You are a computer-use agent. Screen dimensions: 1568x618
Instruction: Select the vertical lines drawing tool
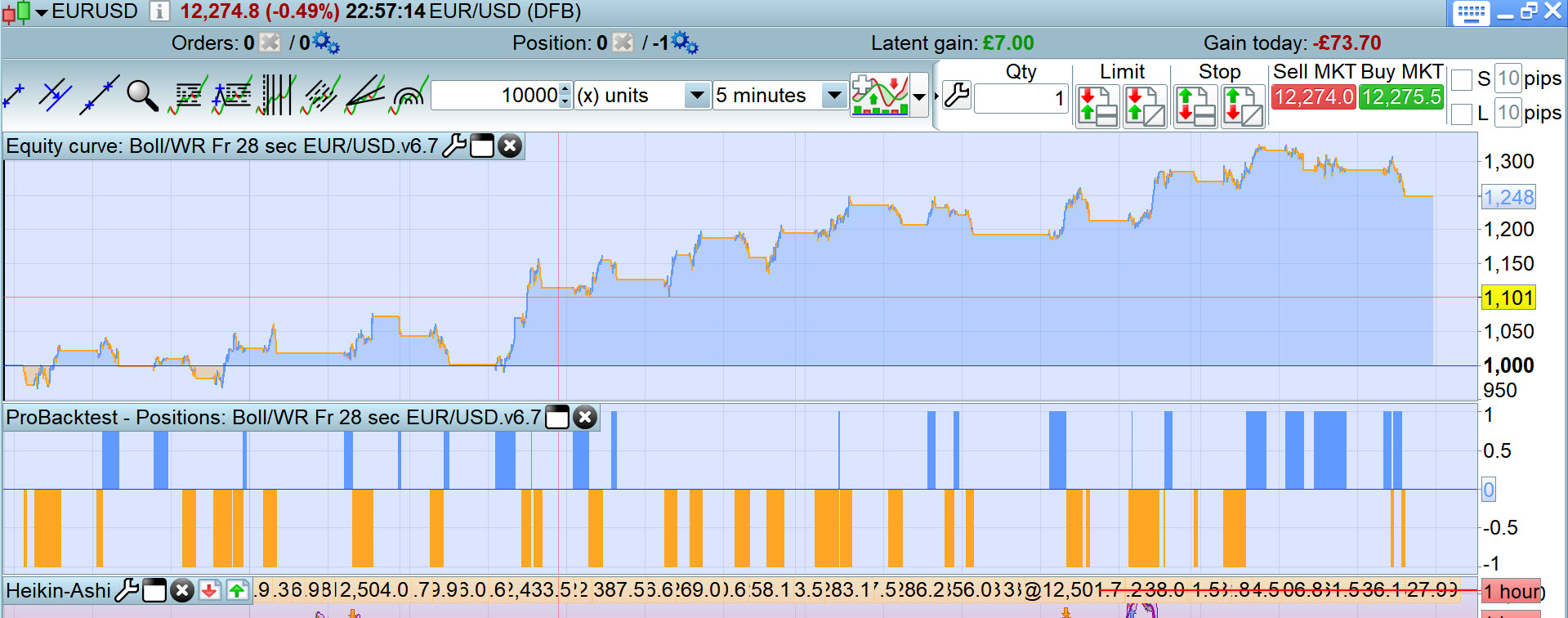276,96
